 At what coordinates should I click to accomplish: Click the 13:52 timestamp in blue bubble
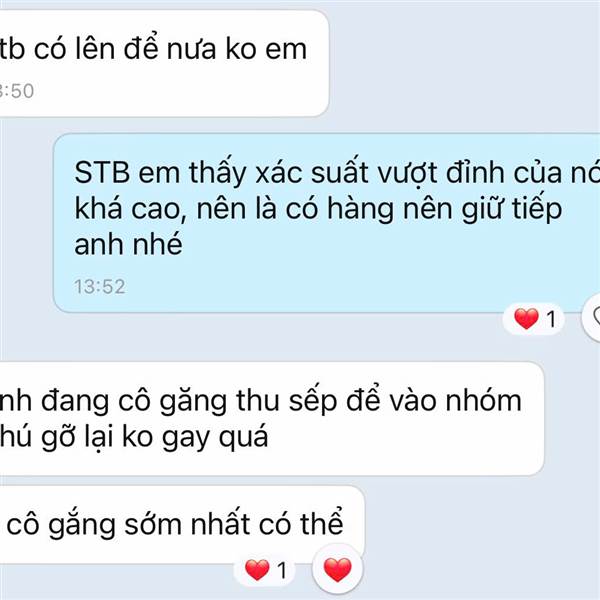click(99, 287)
